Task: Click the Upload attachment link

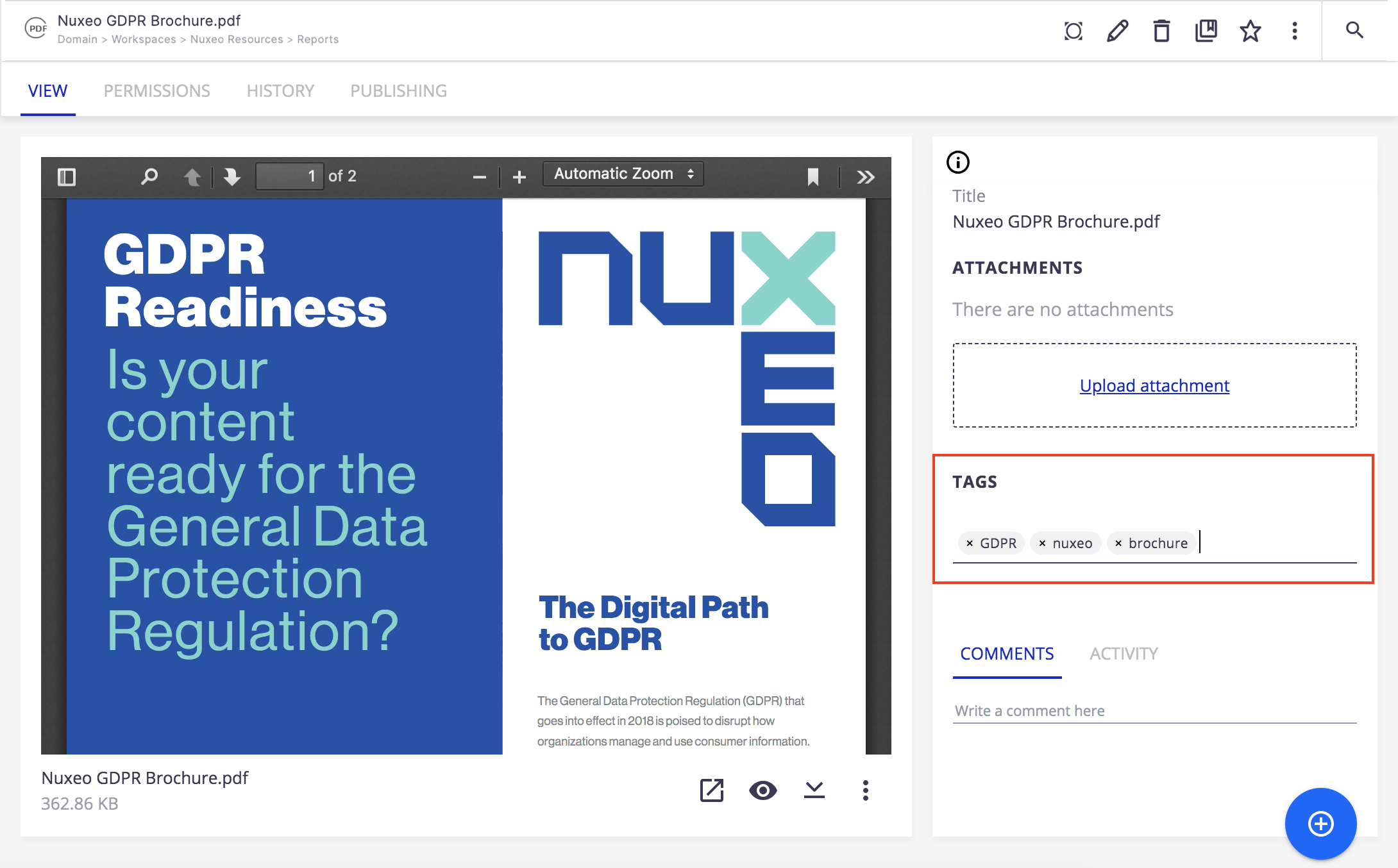Action: 1154,385
